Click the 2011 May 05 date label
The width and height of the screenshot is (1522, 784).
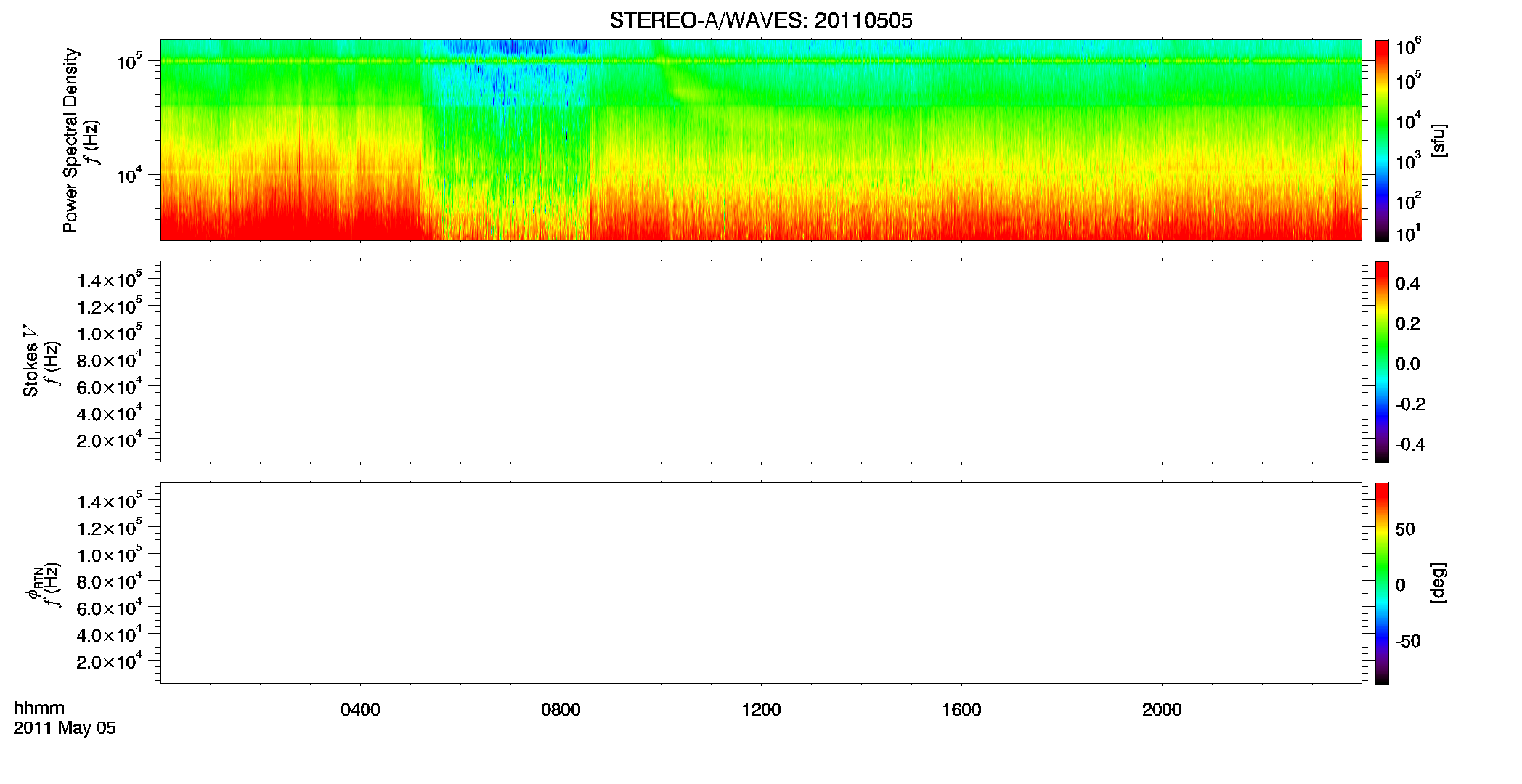coord(65,728)
